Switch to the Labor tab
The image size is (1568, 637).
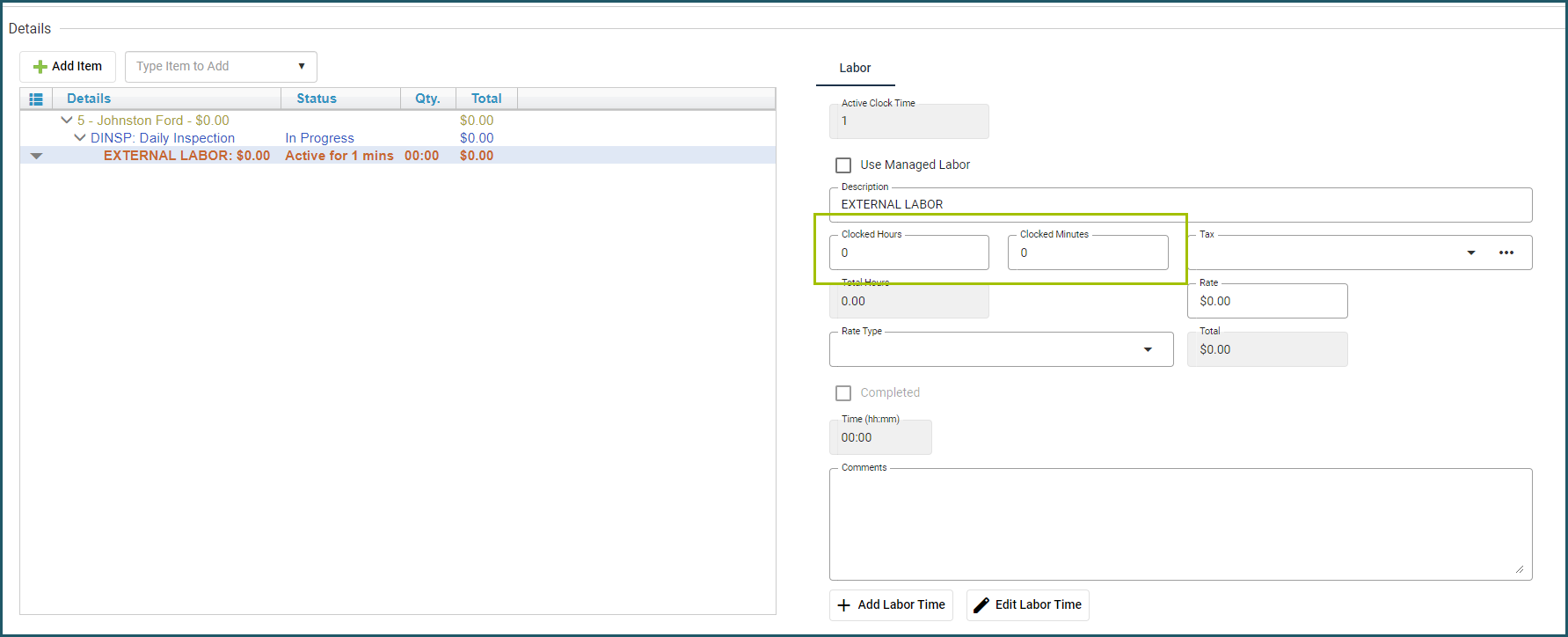click(x=854, y=68)
